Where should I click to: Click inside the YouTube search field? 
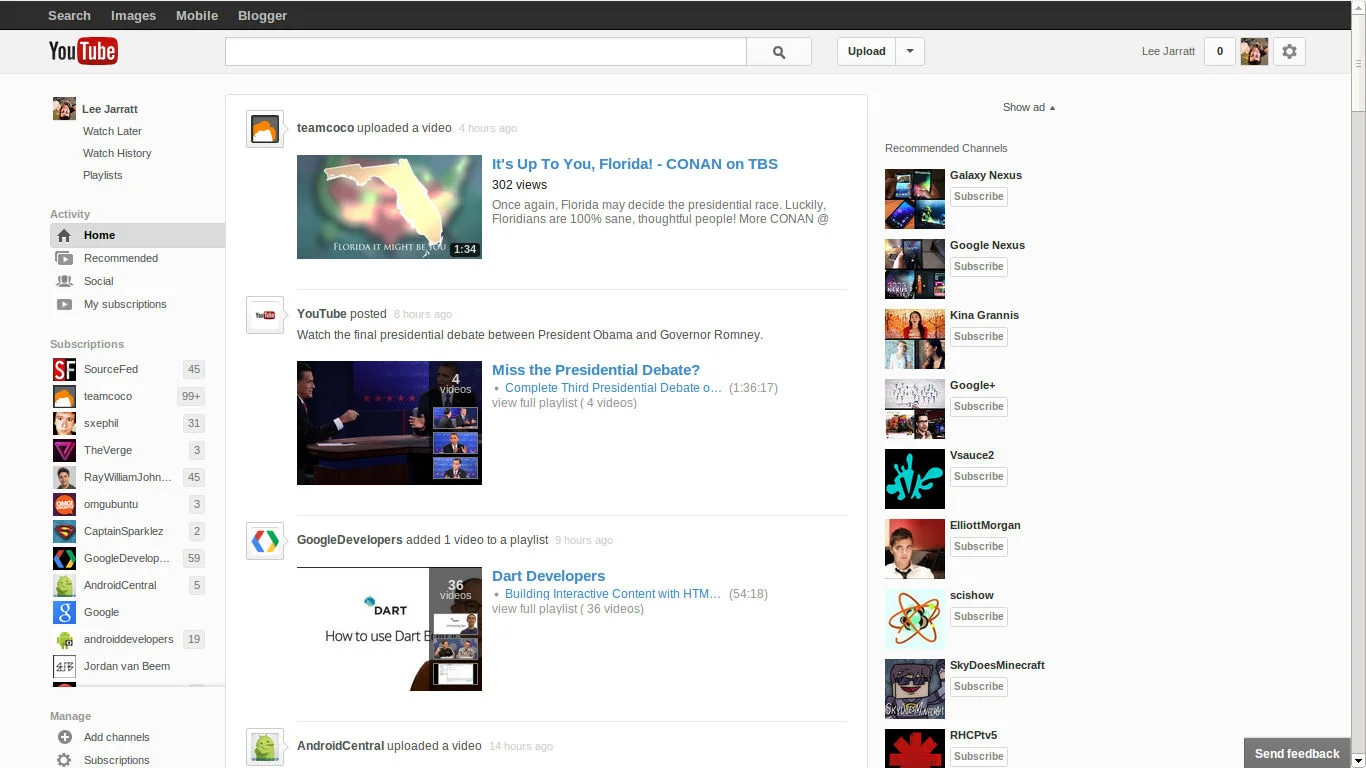pyautogui.click(x=485, y=52)
